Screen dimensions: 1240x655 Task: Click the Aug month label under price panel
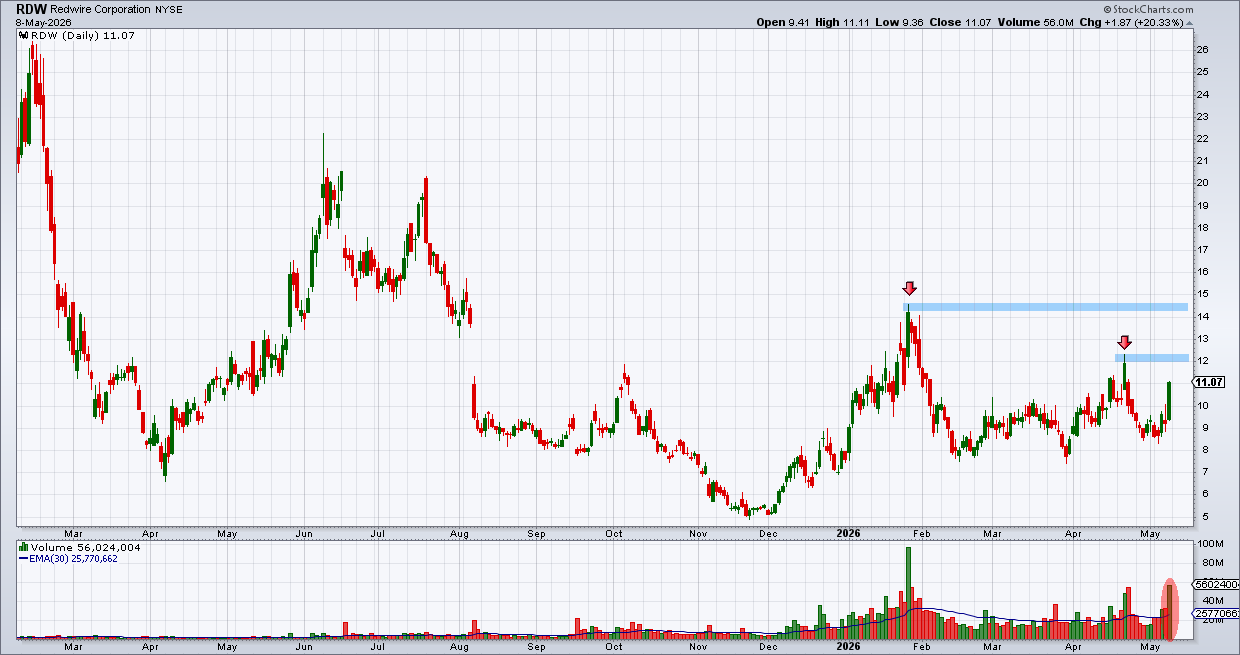(459, 534)
